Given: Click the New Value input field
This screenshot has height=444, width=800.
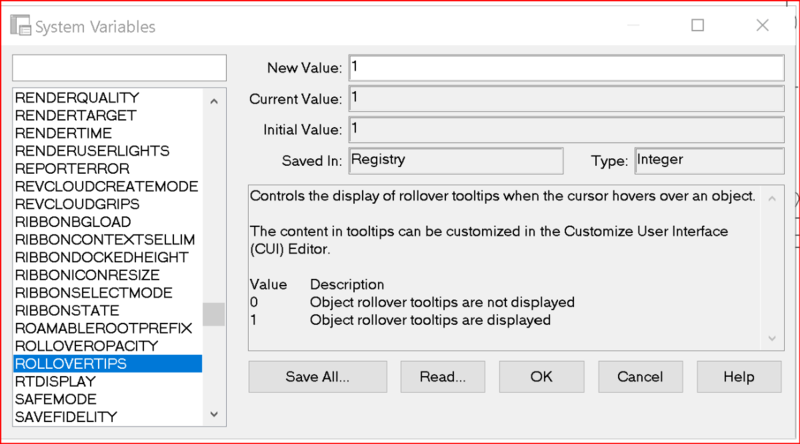Looking at the screenshot, I should tap(564, 67).
